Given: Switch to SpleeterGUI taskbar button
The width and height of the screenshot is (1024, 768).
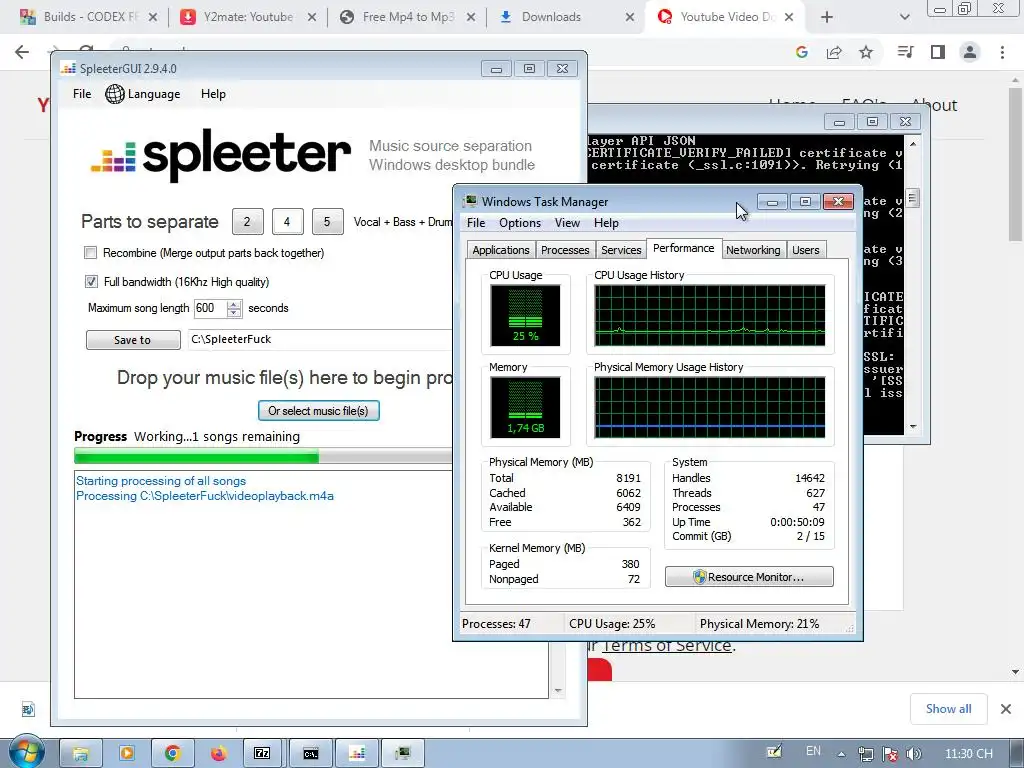Looking at the screenshot, I should click(x=357, y=754).
